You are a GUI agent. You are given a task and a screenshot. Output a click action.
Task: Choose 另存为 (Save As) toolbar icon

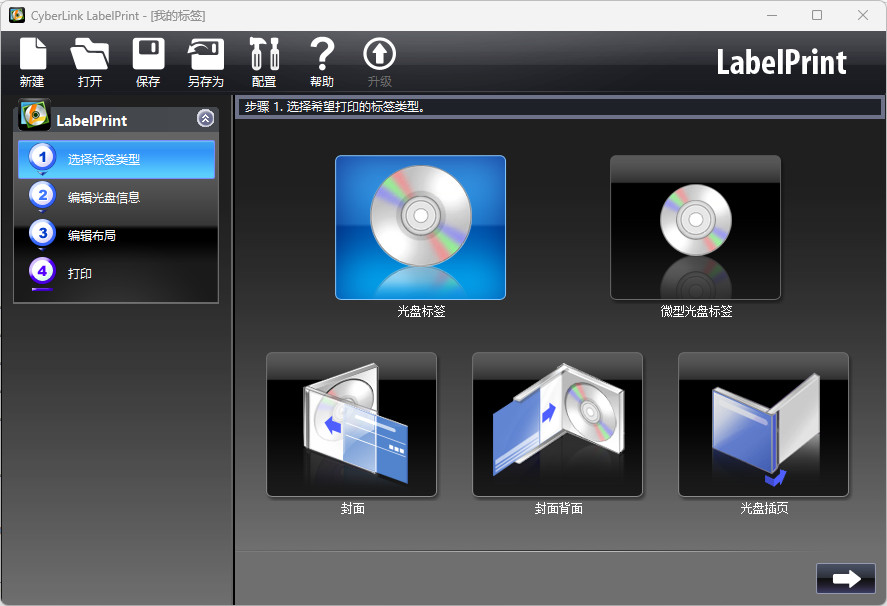(x=206, y=61)
